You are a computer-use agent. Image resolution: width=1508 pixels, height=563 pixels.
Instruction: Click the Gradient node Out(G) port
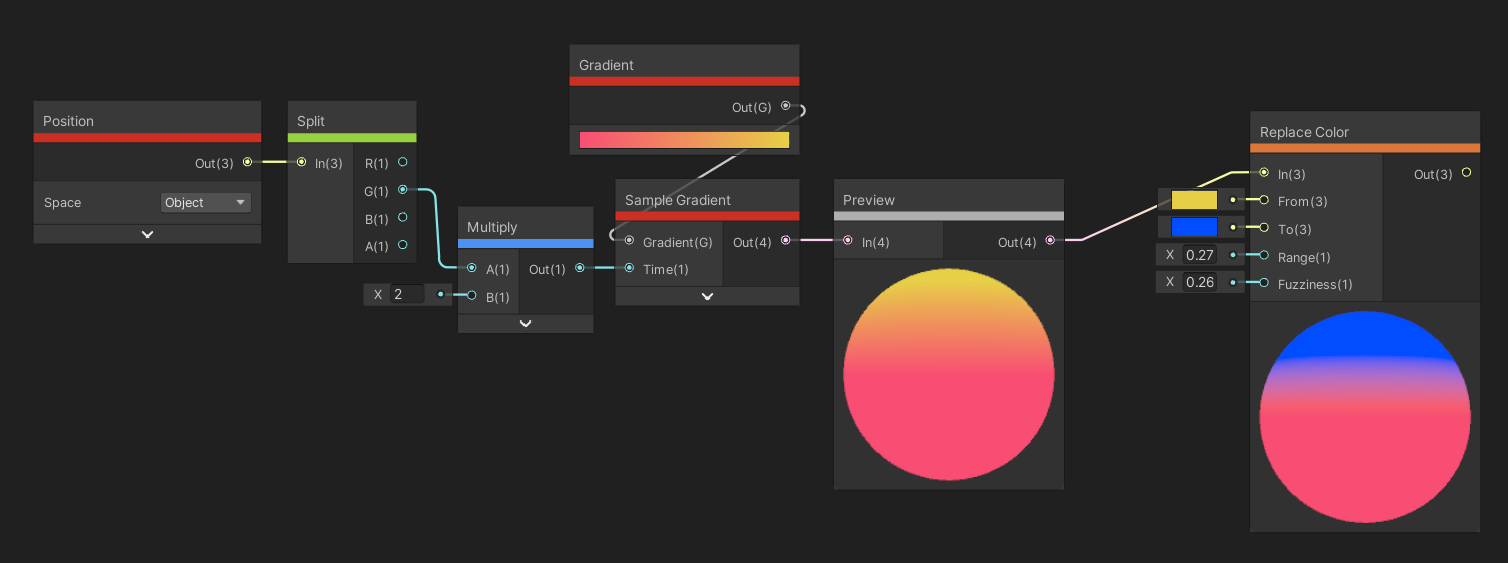(x=785, y=106)
